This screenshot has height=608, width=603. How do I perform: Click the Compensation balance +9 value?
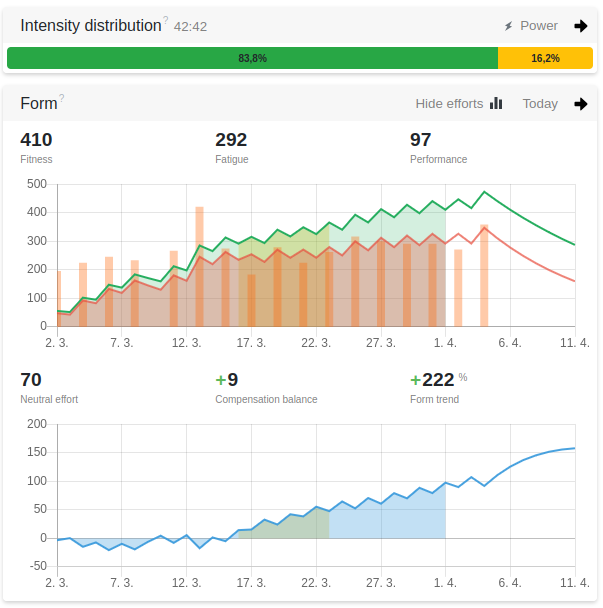(227, 380)
